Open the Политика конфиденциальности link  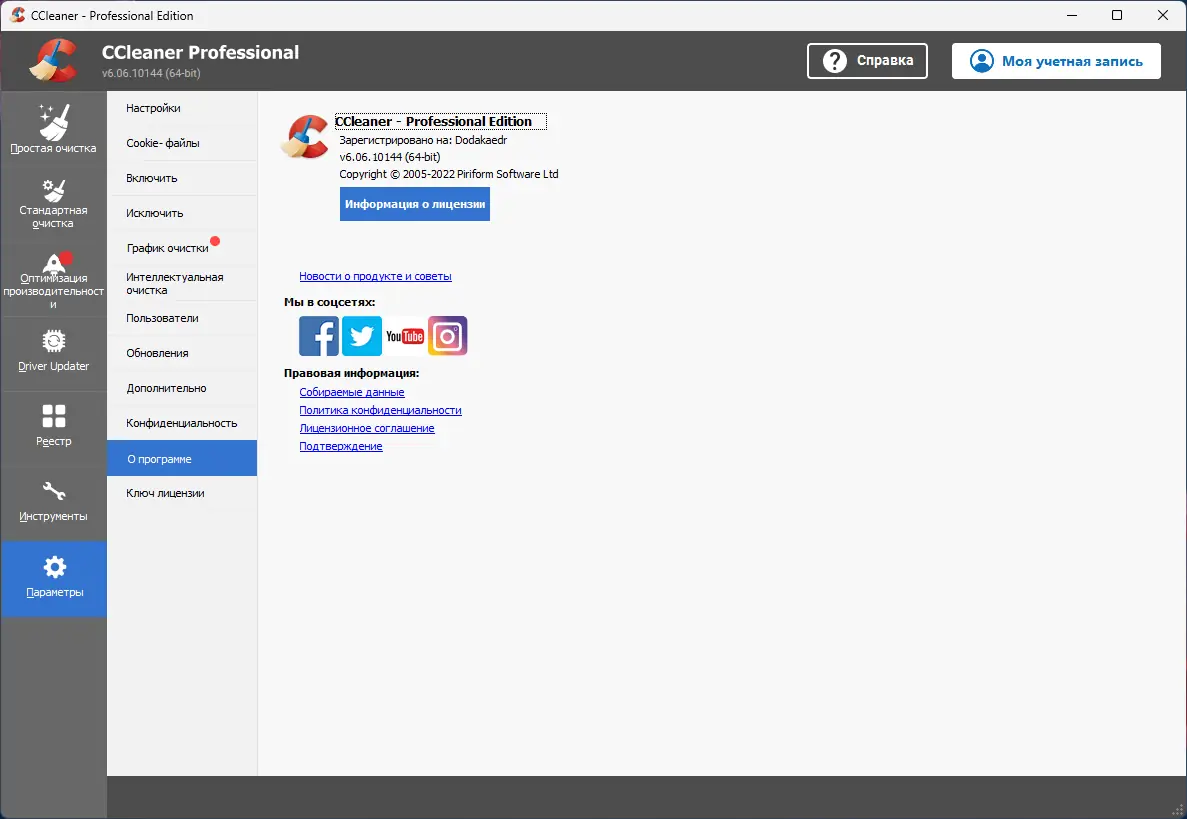pos(380,410)
